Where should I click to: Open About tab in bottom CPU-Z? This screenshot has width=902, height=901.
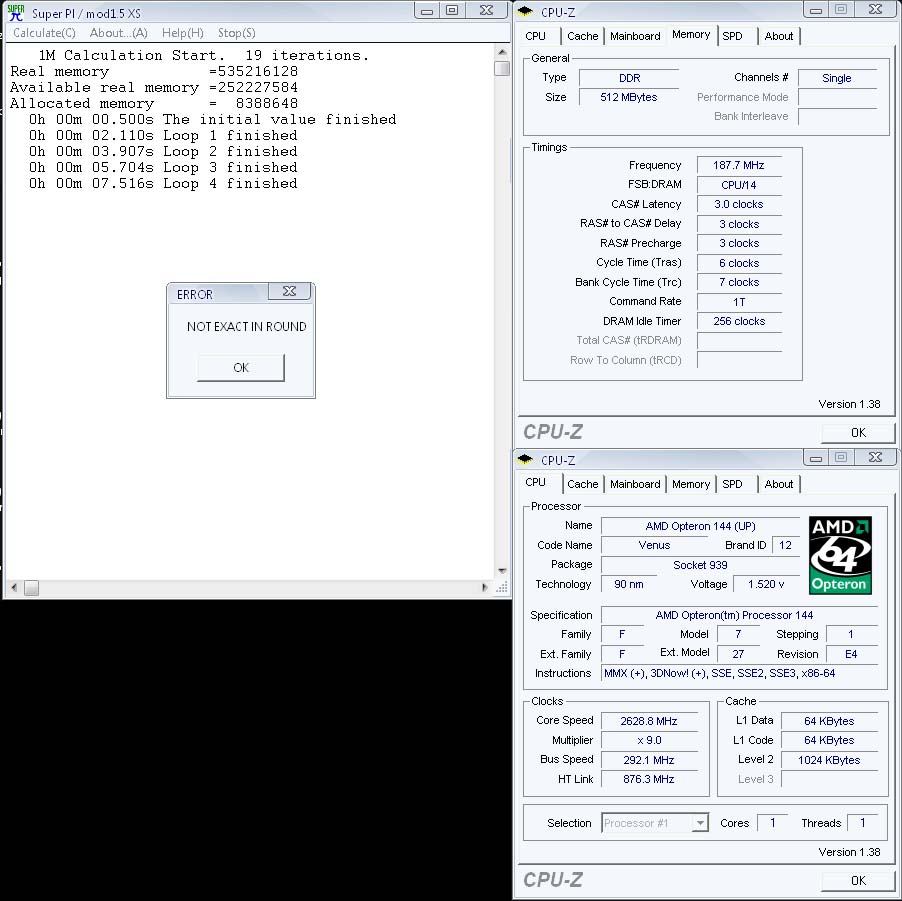[x=778, y=484]
